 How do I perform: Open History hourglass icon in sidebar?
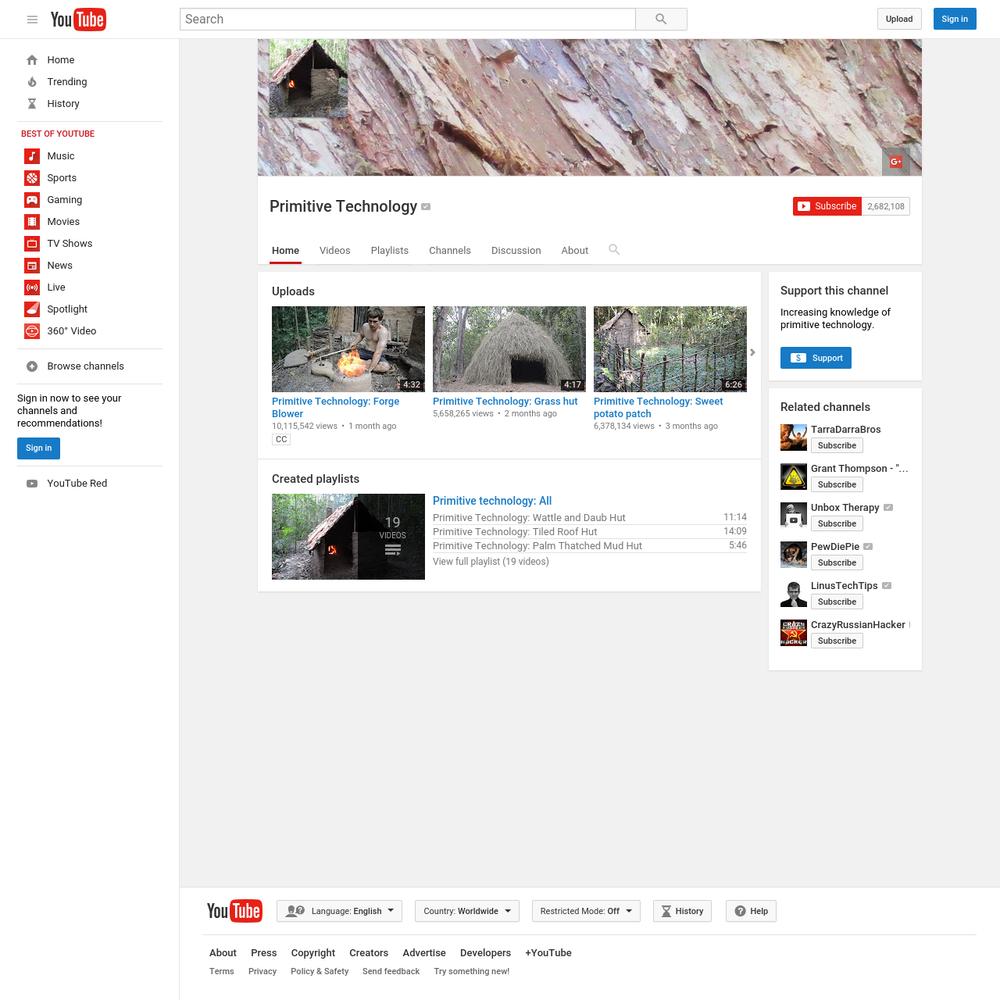pyautogui.click(x=32, y=103)
